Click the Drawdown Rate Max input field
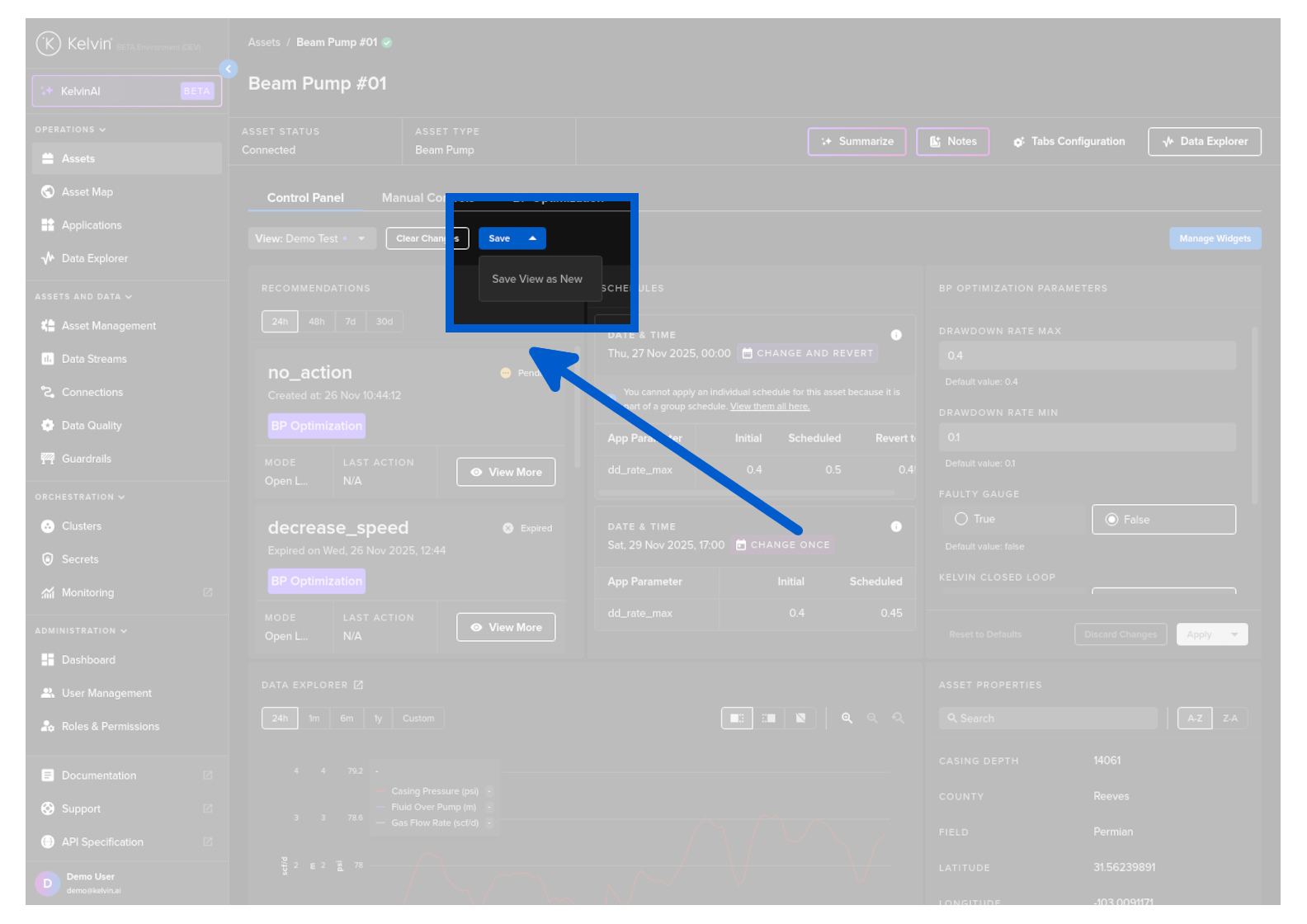Image resolution: width=1307 pixels, height=924 pixels. click(x=1086, y=356)
